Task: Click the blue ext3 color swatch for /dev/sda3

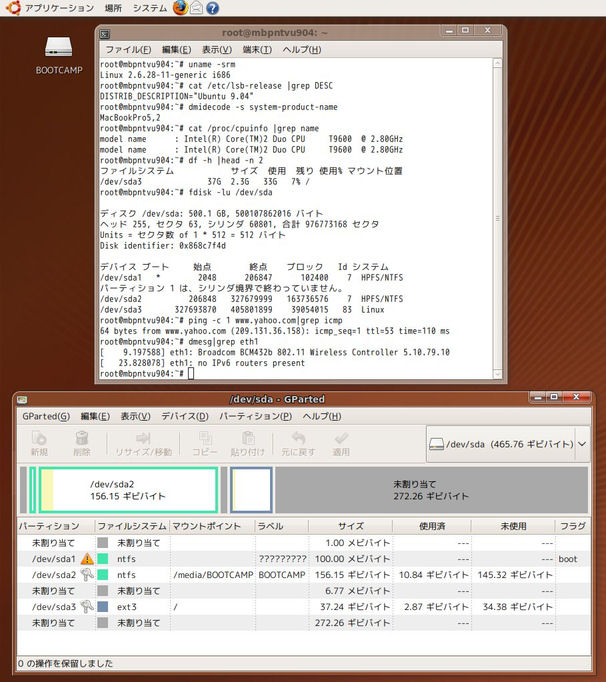Action: [103, 606]
